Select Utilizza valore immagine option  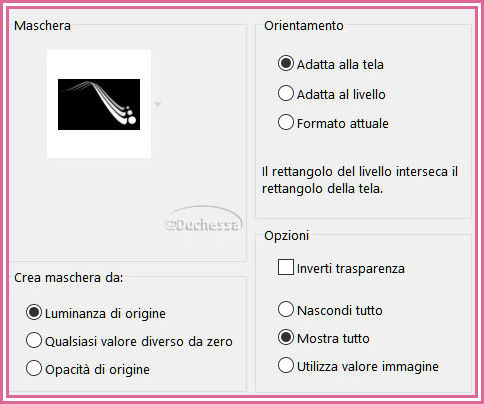coord(286,365)
